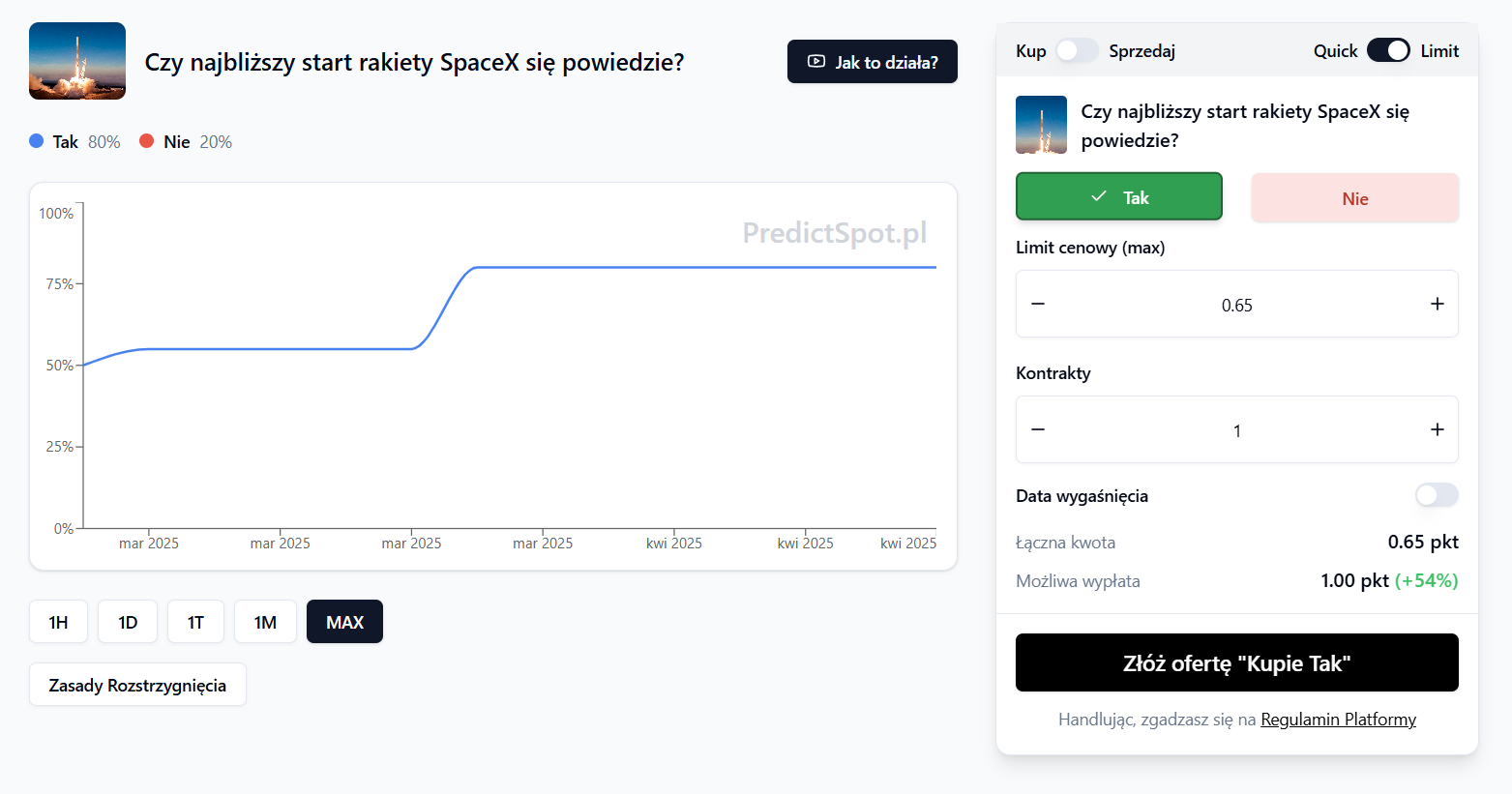Select the MAX time range
The height and width of the screenshot is (794, 1512).
(344, 622)
